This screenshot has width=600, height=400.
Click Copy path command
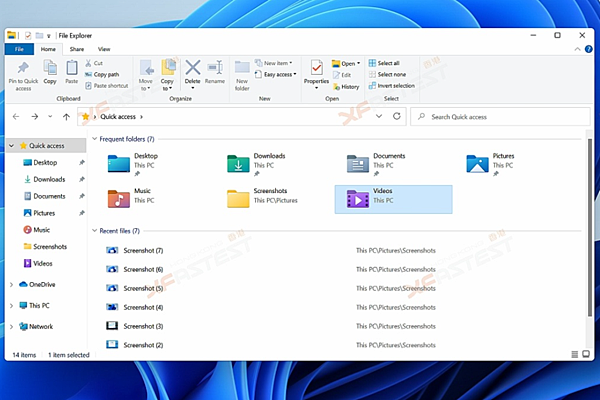click(102, 74)
